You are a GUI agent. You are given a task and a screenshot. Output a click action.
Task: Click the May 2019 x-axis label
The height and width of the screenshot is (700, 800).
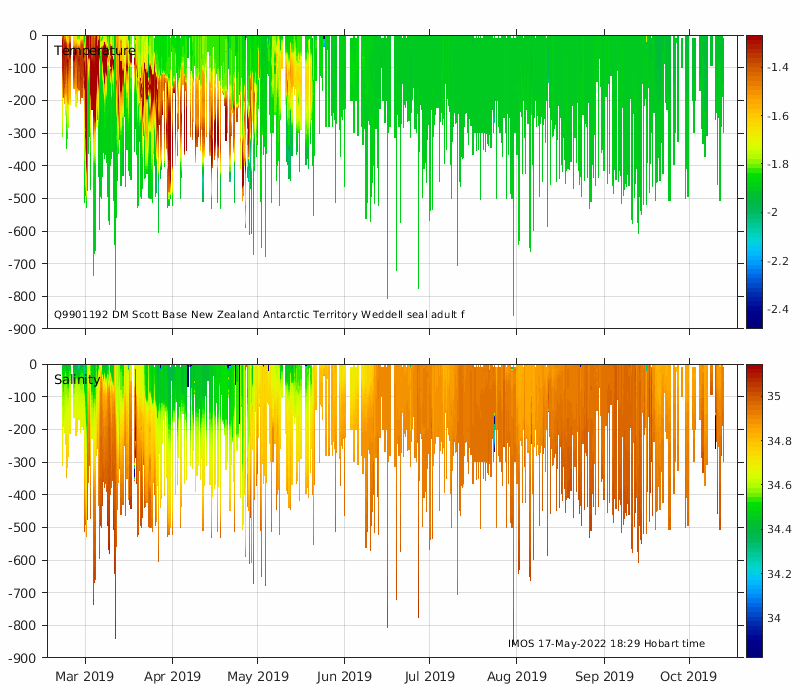point(258,677)
